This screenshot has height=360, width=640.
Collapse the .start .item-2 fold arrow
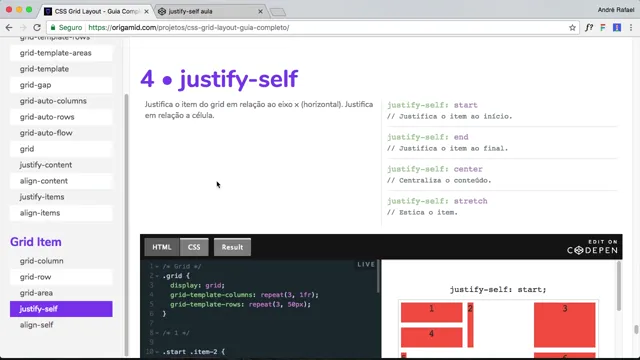(x=157, y=352)
